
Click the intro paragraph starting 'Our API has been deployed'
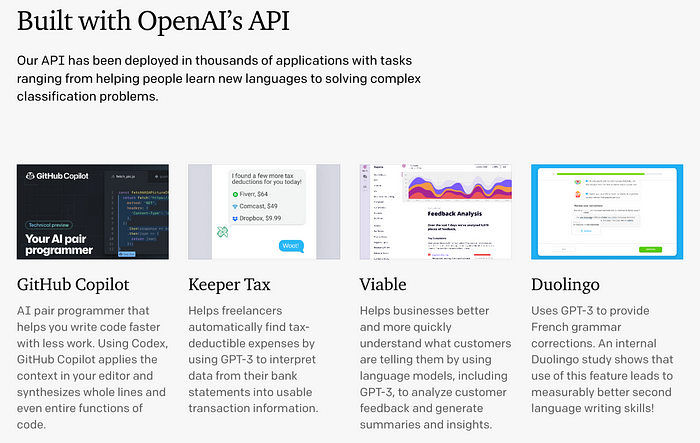point(219,79)
